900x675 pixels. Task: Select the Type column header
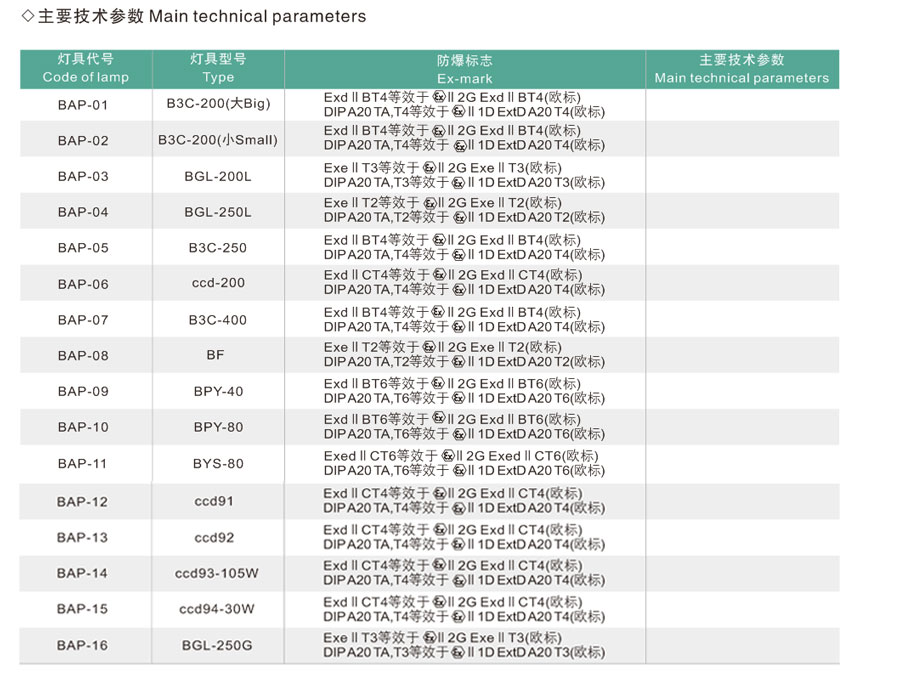click(x=218, y=69)
